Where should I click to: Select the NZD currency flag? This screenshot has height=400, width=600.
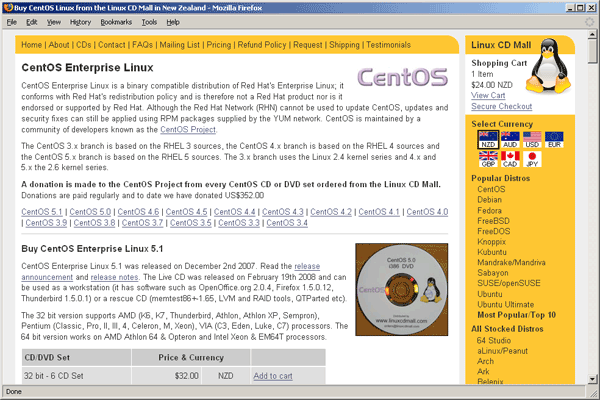coord(488,139)
